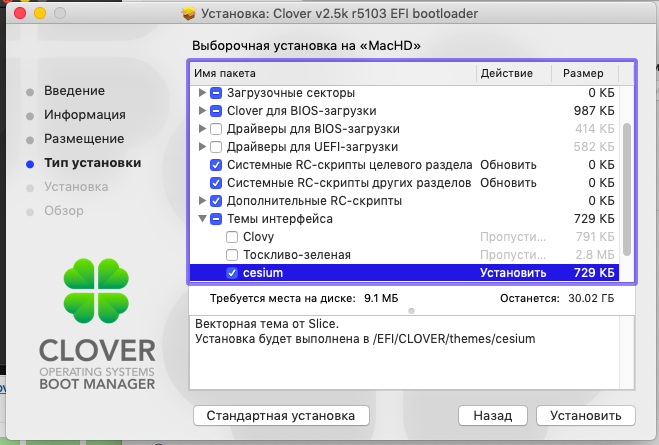Click the Стандартная установка button
The width and height of the screenshot is (659, 445).
281,416
